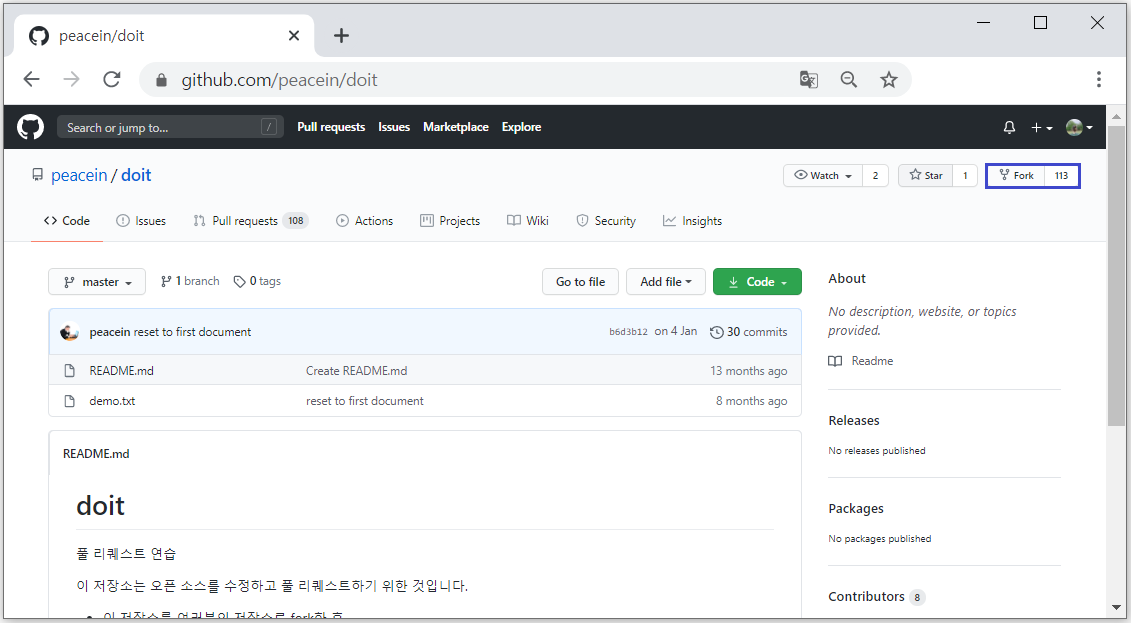The width and height of the screenshot is (1131, 623).
Task: Open commit hash b6d3b12
Action: pyautogui.click(x=628, y=332)
